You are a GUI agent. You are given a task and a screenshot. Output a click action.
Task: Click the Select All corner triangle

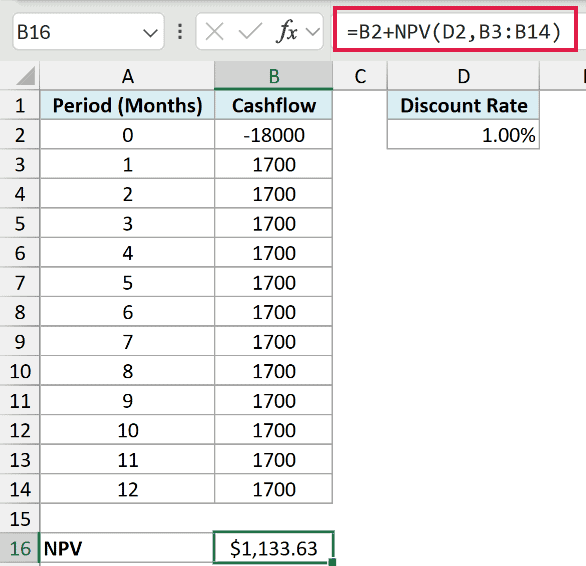point(25,76)
